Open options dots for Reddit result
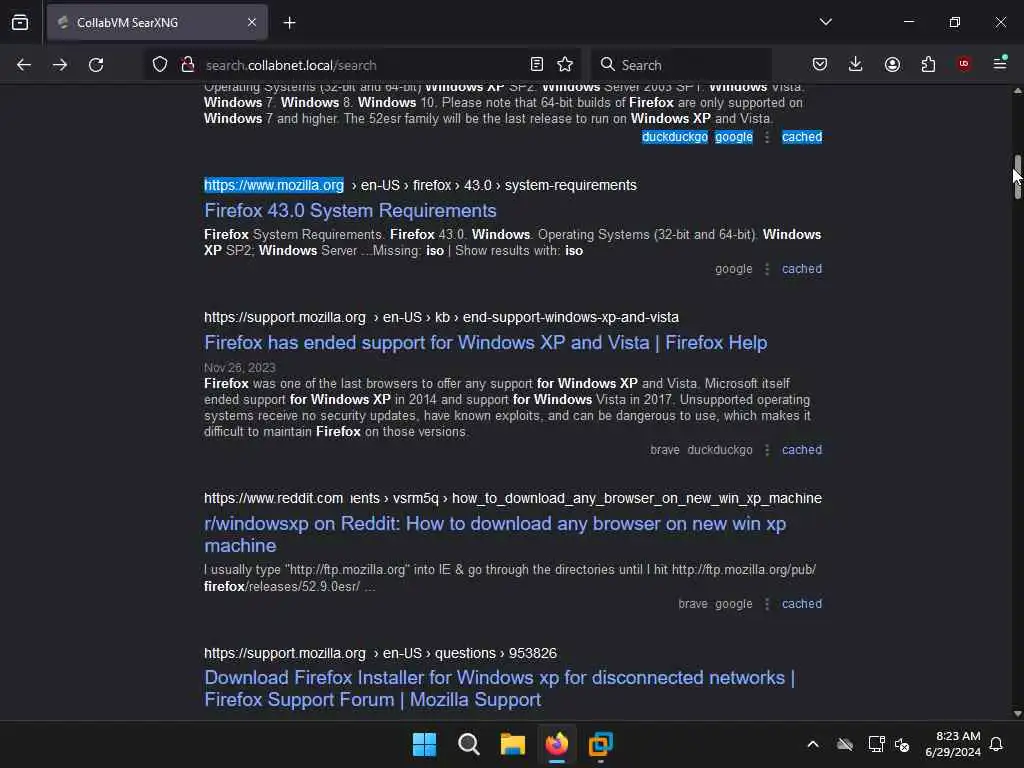Viewport: 1024px width, 768px height. 767,604
